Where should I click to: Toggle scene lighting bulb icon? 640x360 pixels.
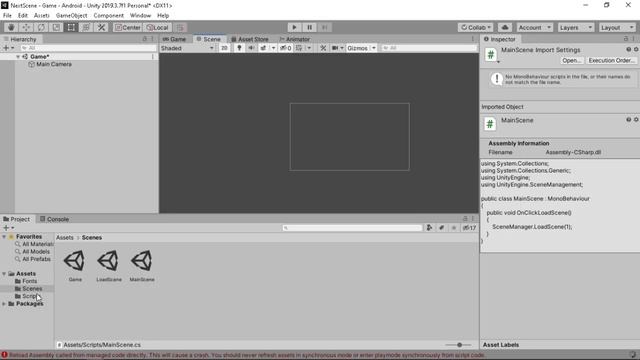point(239,48)
